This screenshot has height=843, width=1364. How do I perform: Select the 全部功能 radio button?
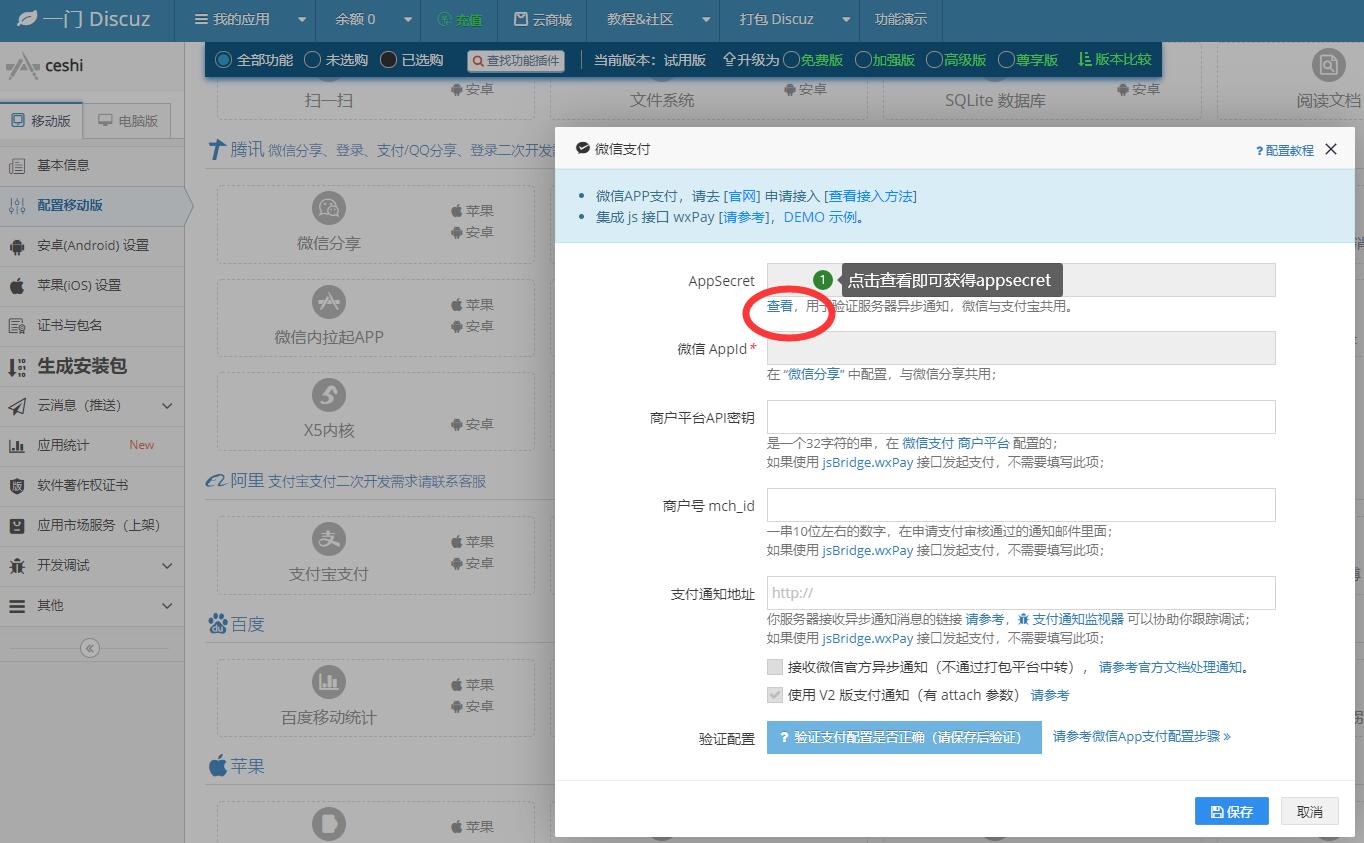pos(223,60)
